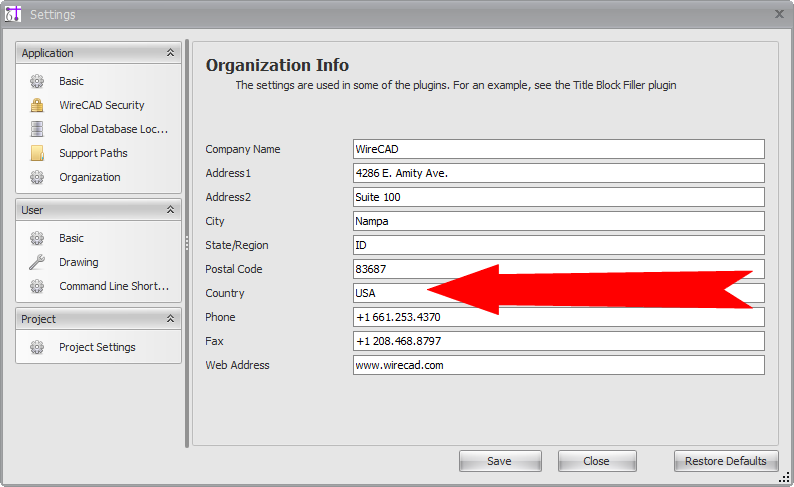Click the Organization Info heading
The image size is (794, 487).
(277, 65)
